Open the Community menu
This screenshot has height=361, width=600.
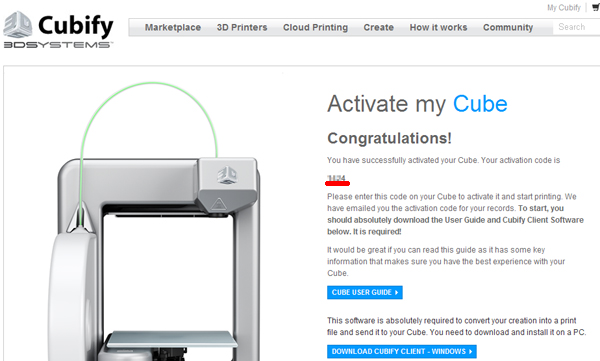(508, 28)
